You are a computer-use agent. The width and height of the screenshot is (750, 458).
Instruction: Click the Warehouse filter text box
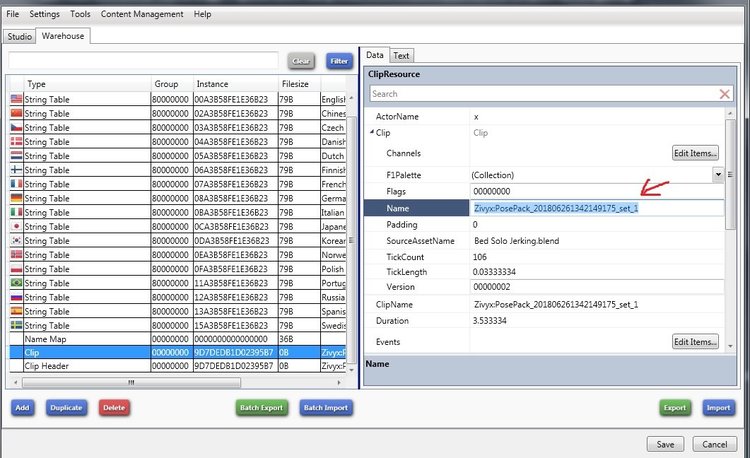point(143,61)
